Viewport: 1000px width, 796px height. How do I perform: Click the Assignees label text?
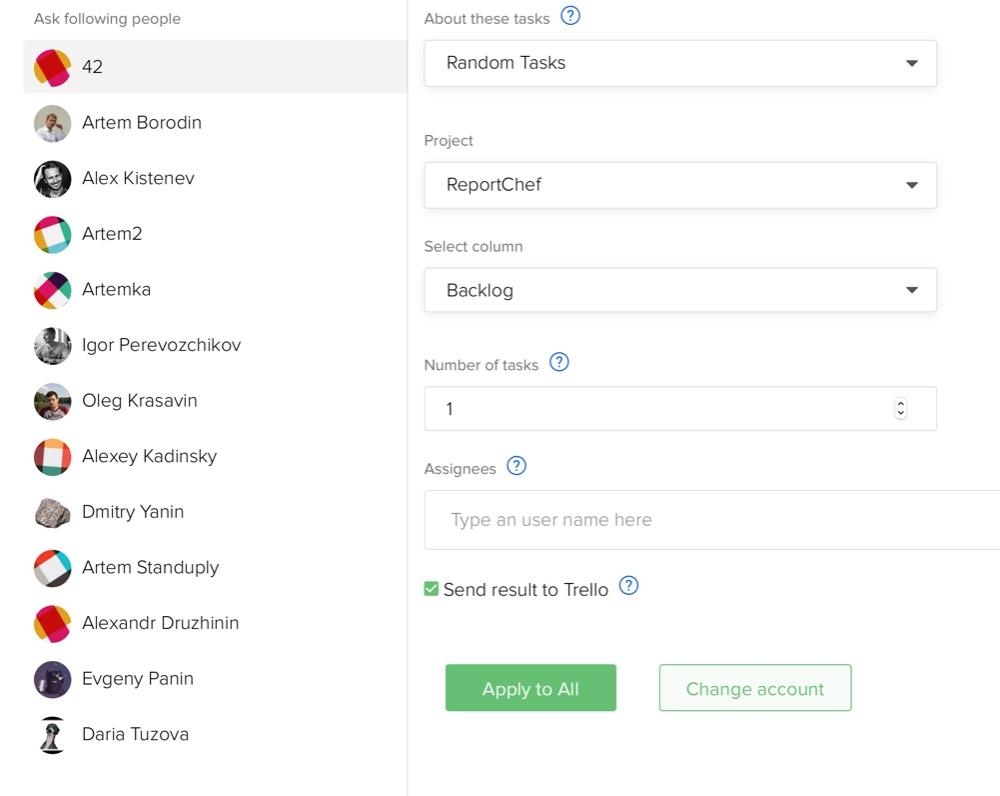[460, 469]
